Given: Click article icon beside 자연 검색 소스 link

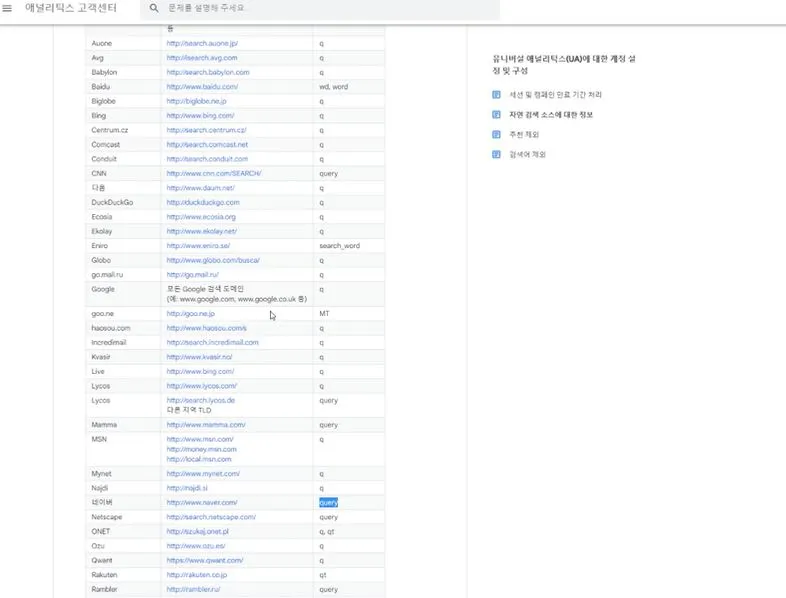Looking at the screenshot, I should (496, 115).
